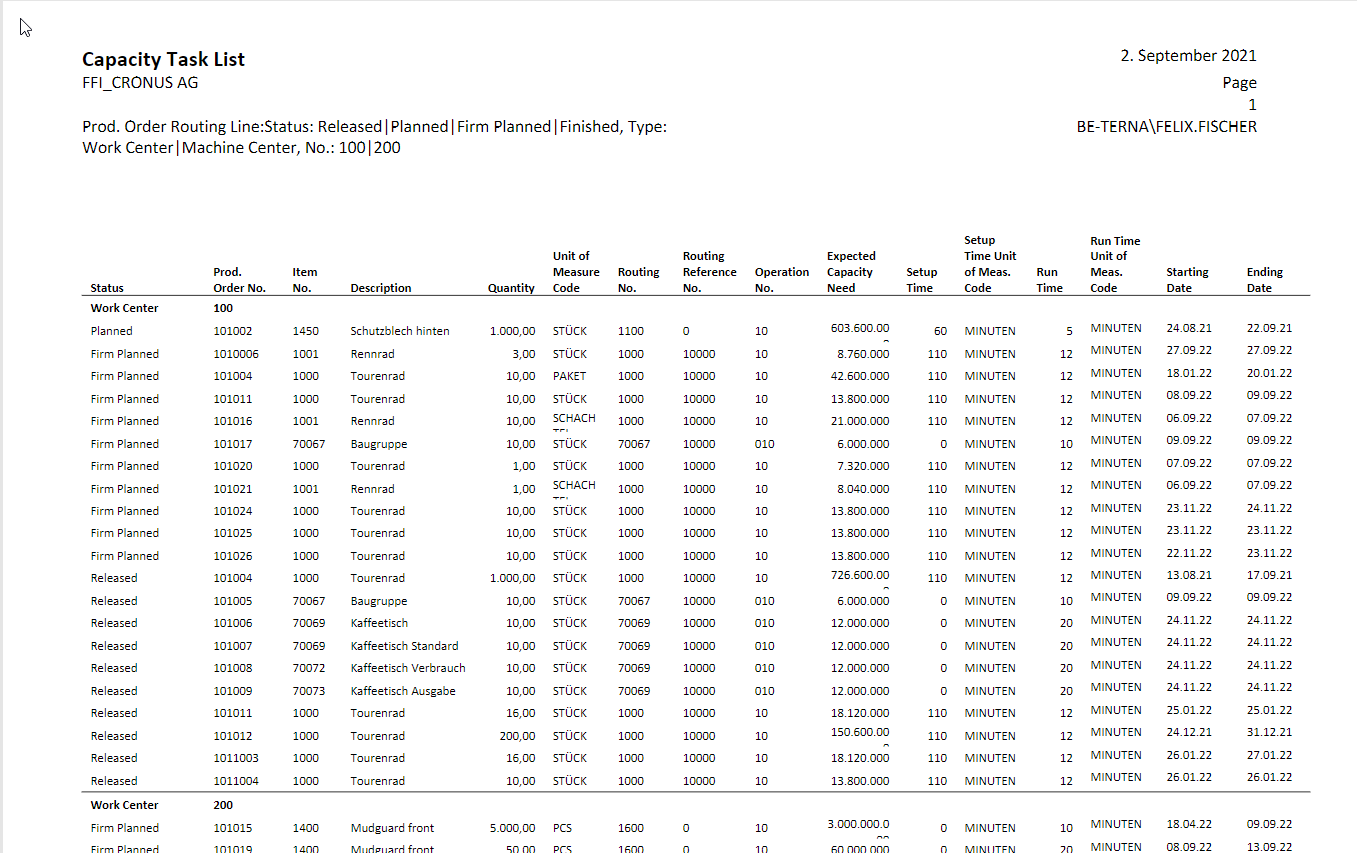Image resolution: width=1357 pixels, height=853 pixels.
Task: Select production order number 101017
Action: click(x=233, y=444)
